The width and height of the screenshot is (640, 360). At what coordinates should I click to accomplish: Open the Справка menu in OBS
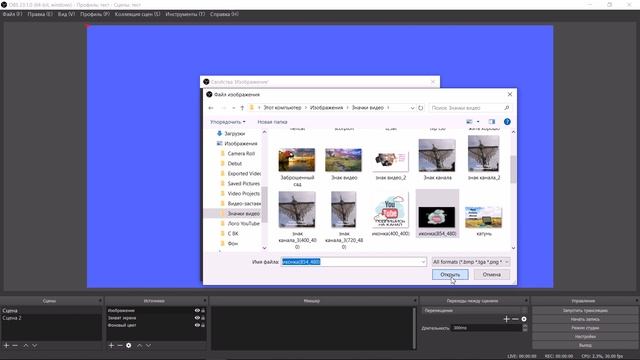pyautogui.click(x=224, y=14)
